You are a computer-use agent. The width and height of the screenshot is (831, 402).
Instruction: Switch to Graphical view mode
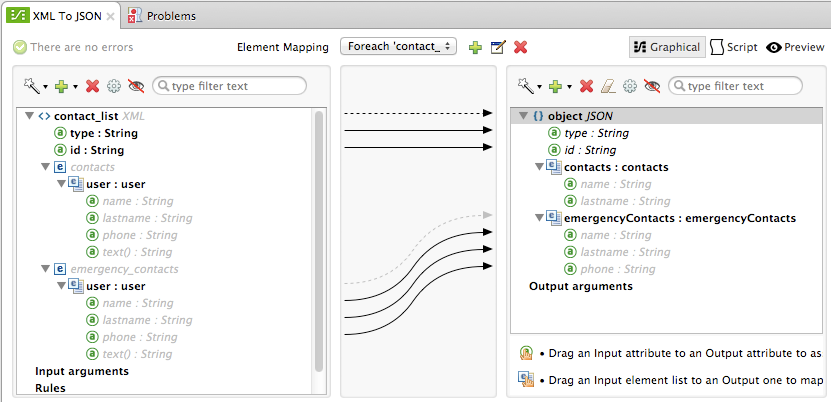665,47
